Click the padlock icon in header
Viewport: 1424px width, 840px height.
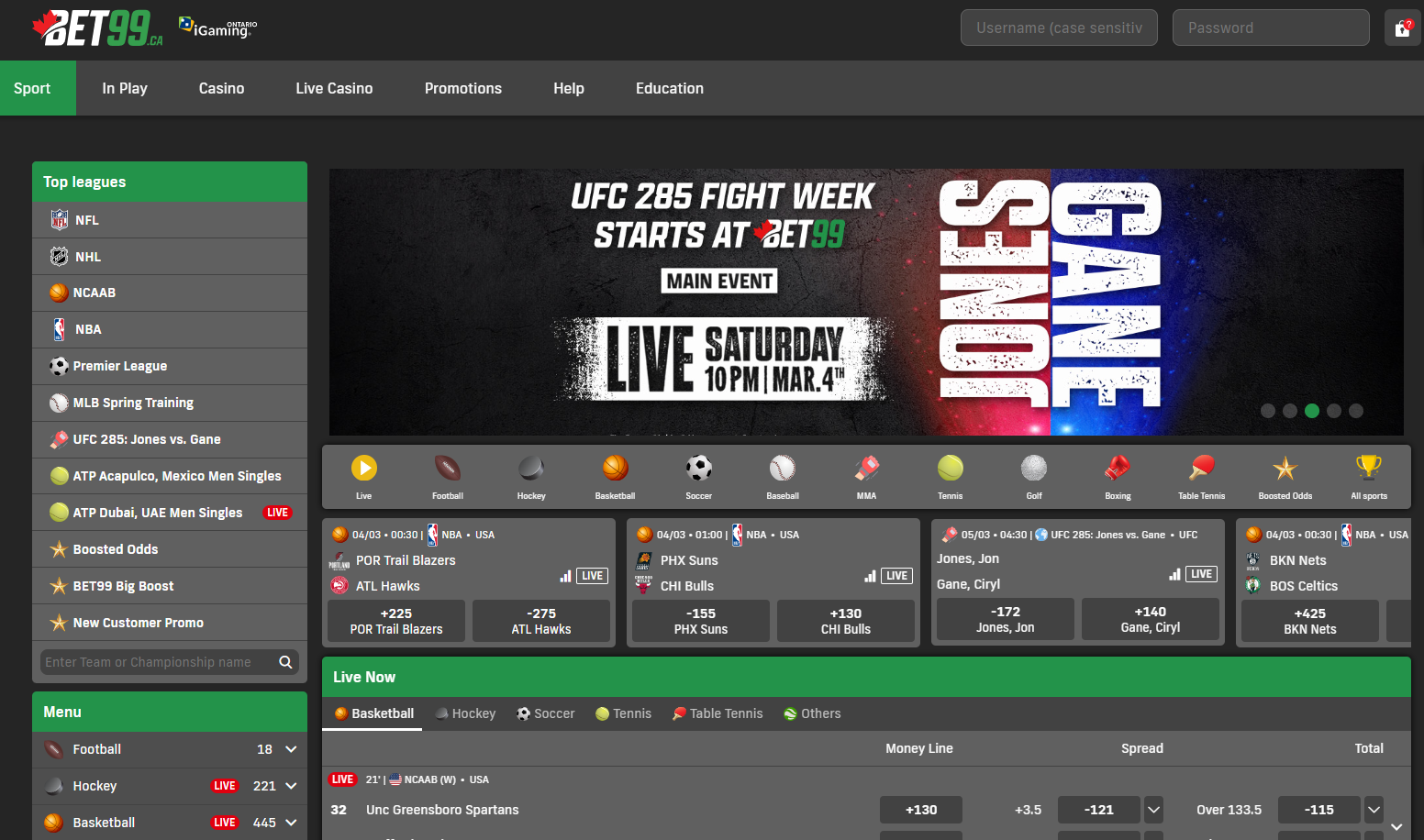coord(1403,28)
